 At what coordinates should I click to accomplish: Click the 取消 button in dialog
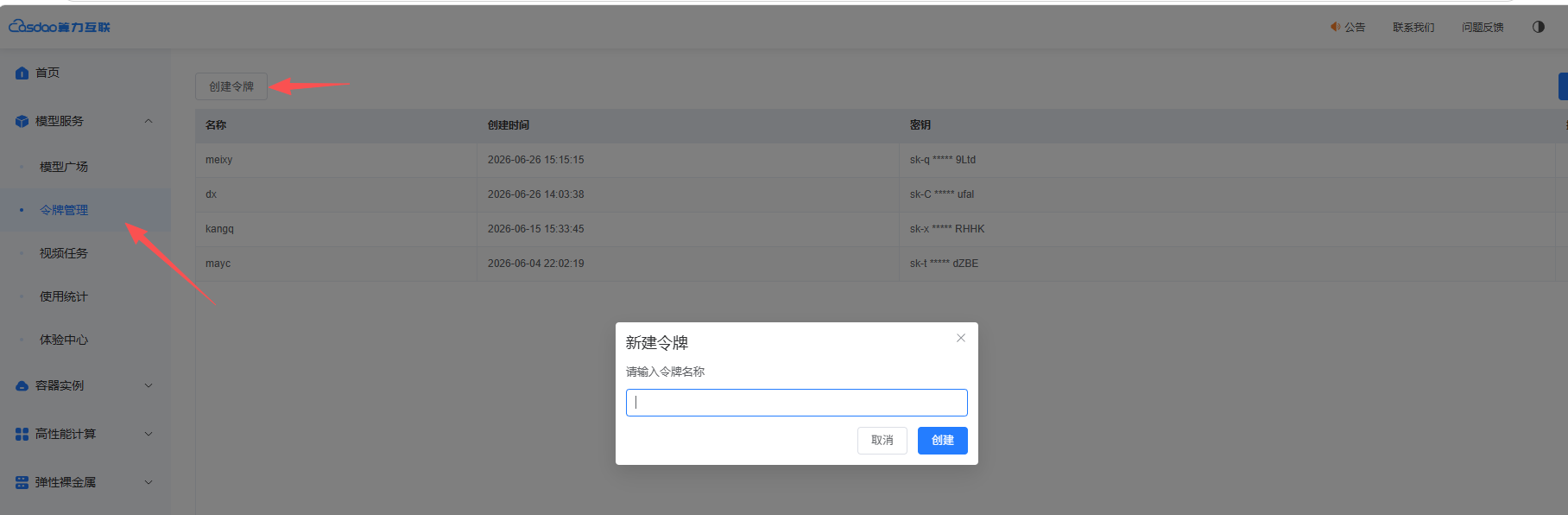[882, 441]
